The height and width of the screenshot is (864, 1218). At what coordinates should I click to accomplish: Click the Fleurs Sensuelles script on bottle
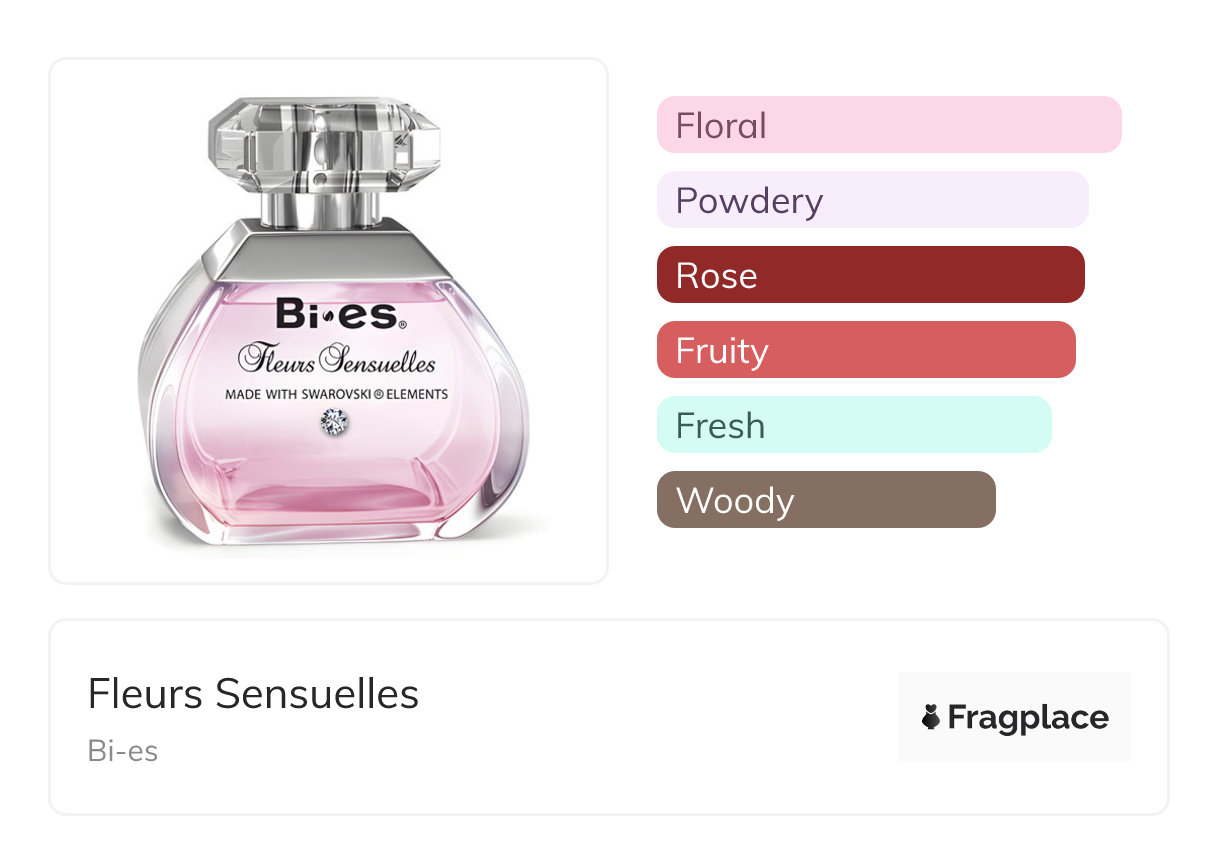pos(337,359)
